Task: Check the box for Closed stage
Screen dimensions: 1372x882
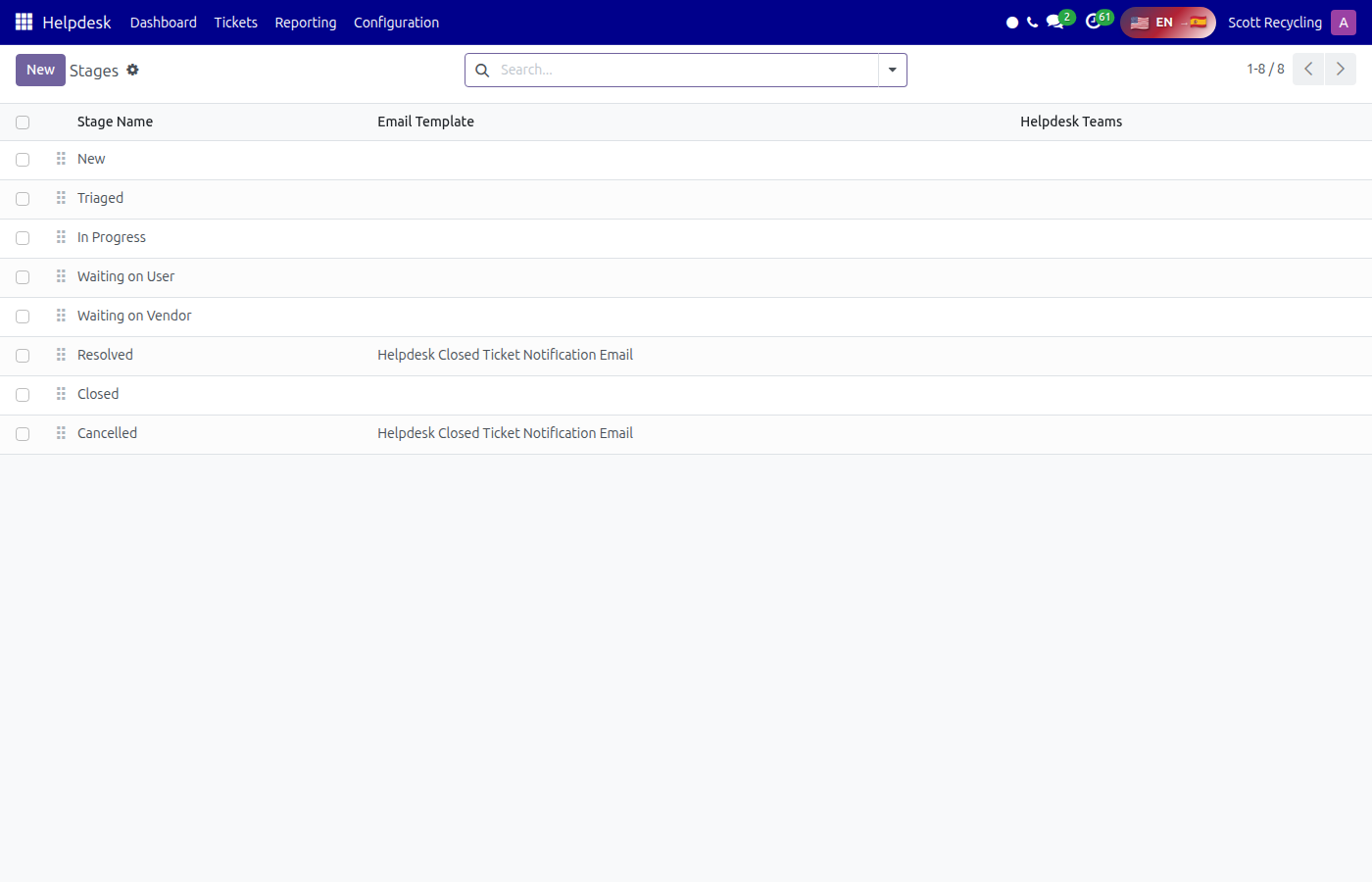Action: (23, 395)
